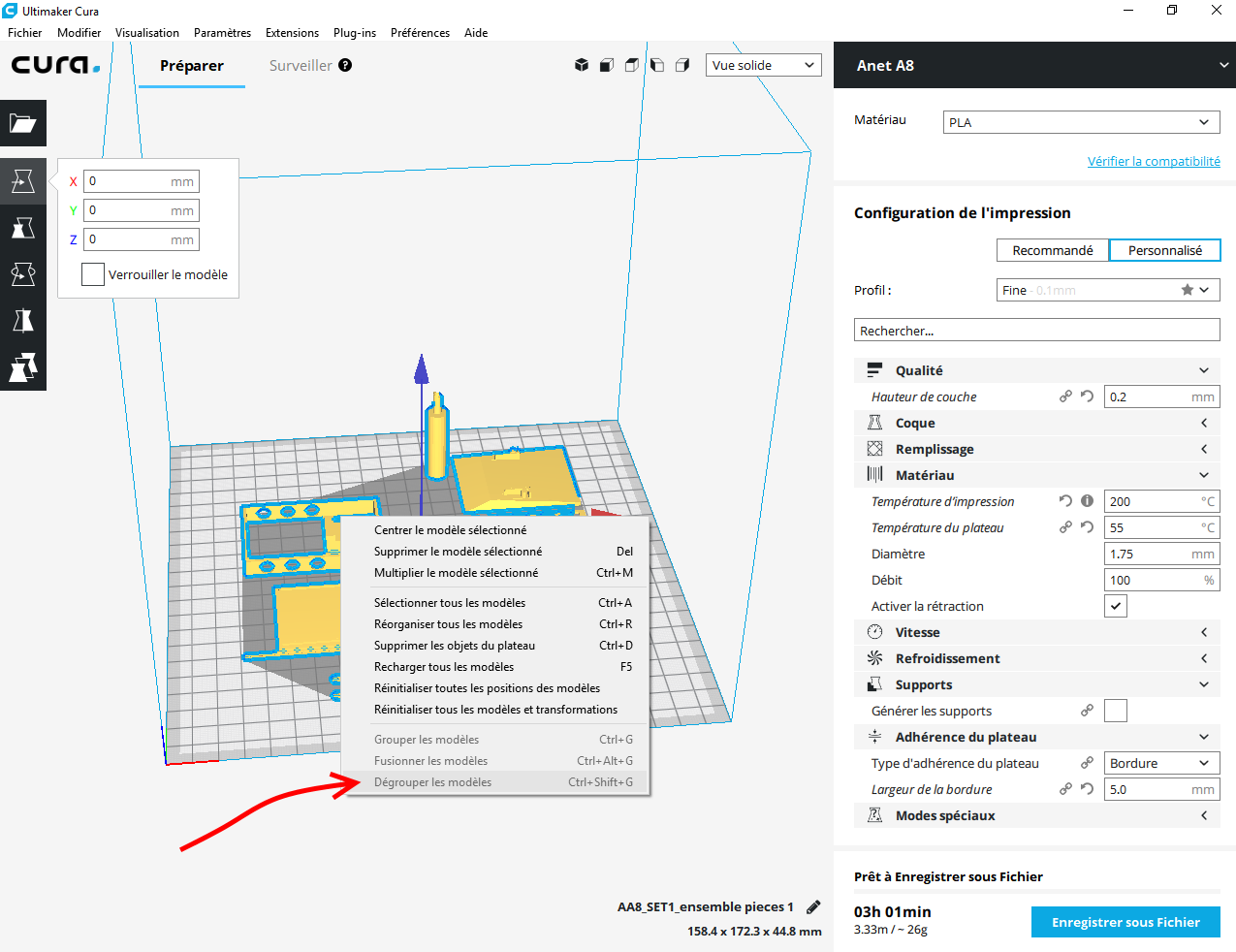Open the per-model settings tool
1236x952 pixels.
[x=23, y=367]
